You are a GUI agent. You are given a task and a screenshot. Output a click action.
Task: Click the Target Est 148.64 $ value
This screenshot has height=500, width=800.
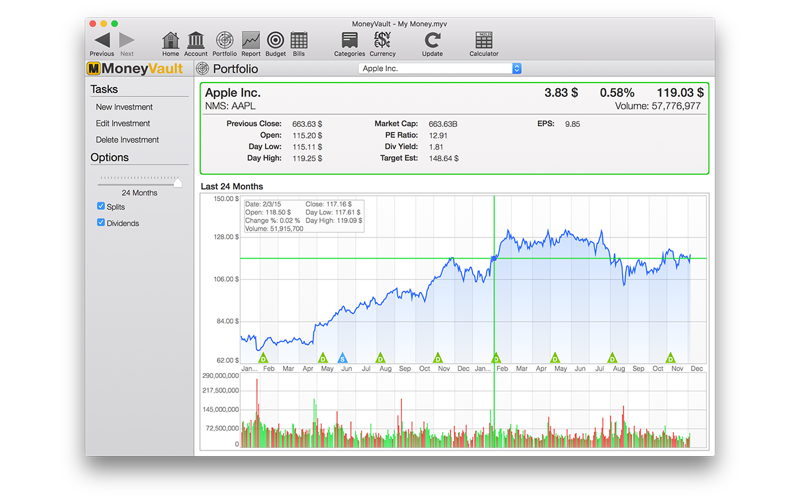point(443,159)
